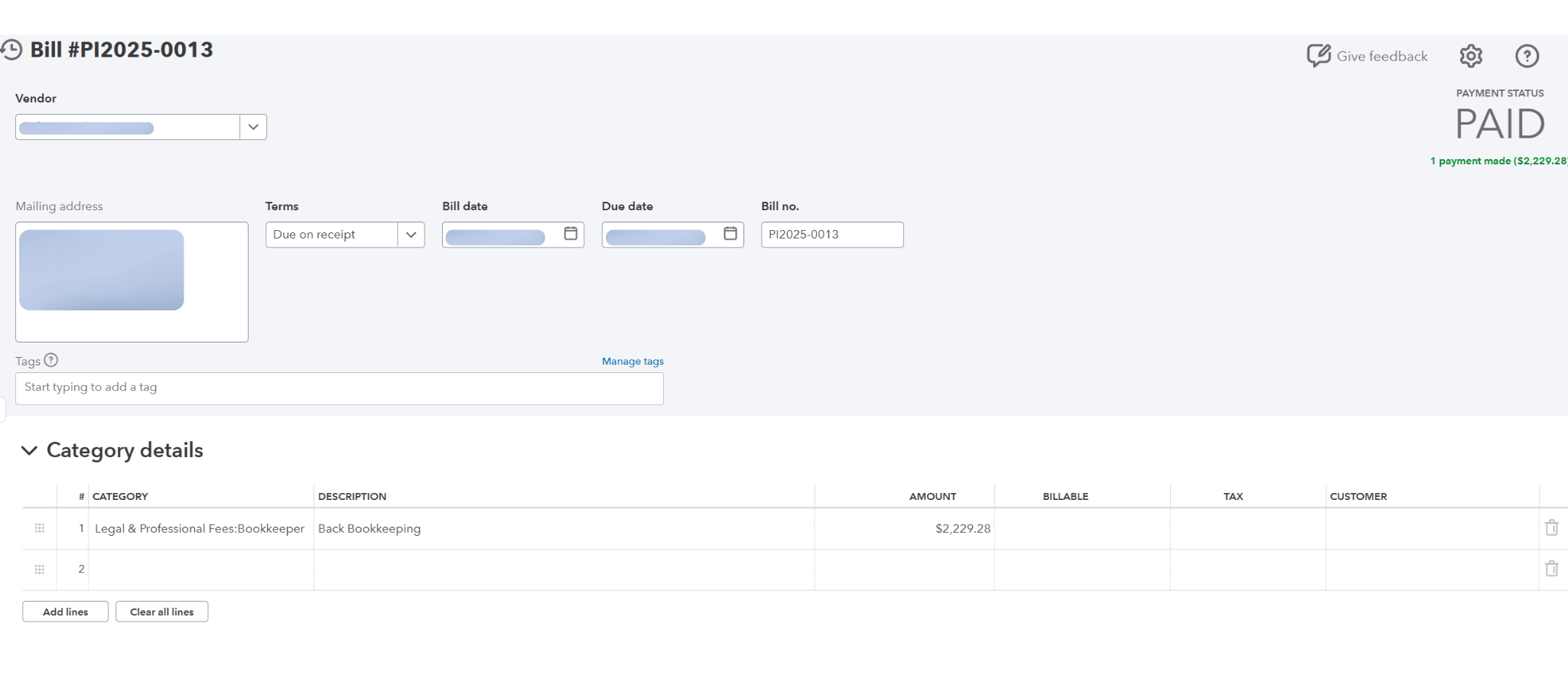This screenshot has width=1568, height=688.
Task: Expand the Terms dropdown
Action: 411,235
